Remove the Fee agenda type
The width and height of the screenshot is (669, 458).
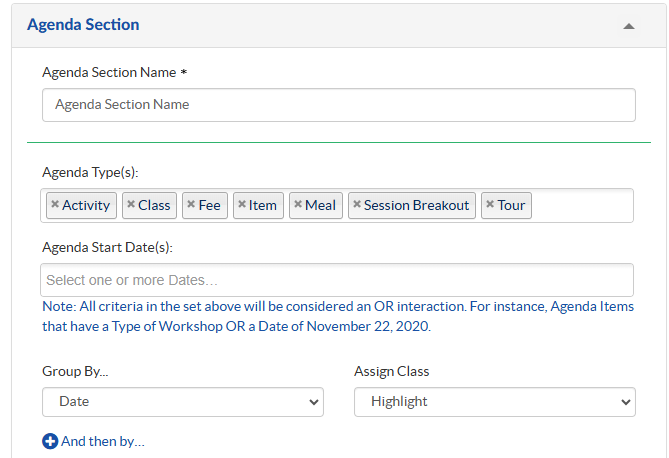[x=190, y=205]
